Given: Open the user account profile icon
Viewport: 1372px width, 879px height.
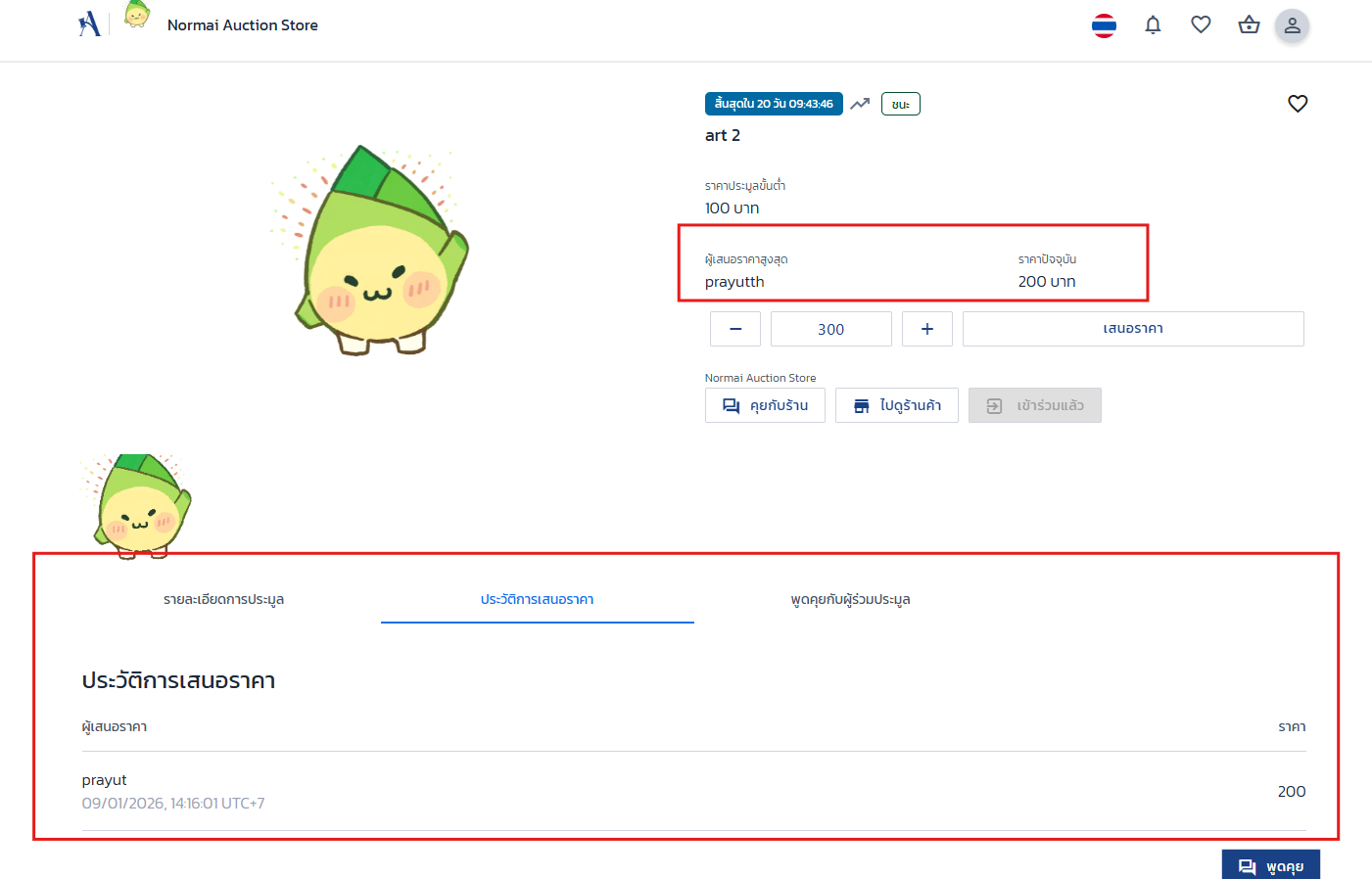Looking at the screenshot, I should 1292,25.
